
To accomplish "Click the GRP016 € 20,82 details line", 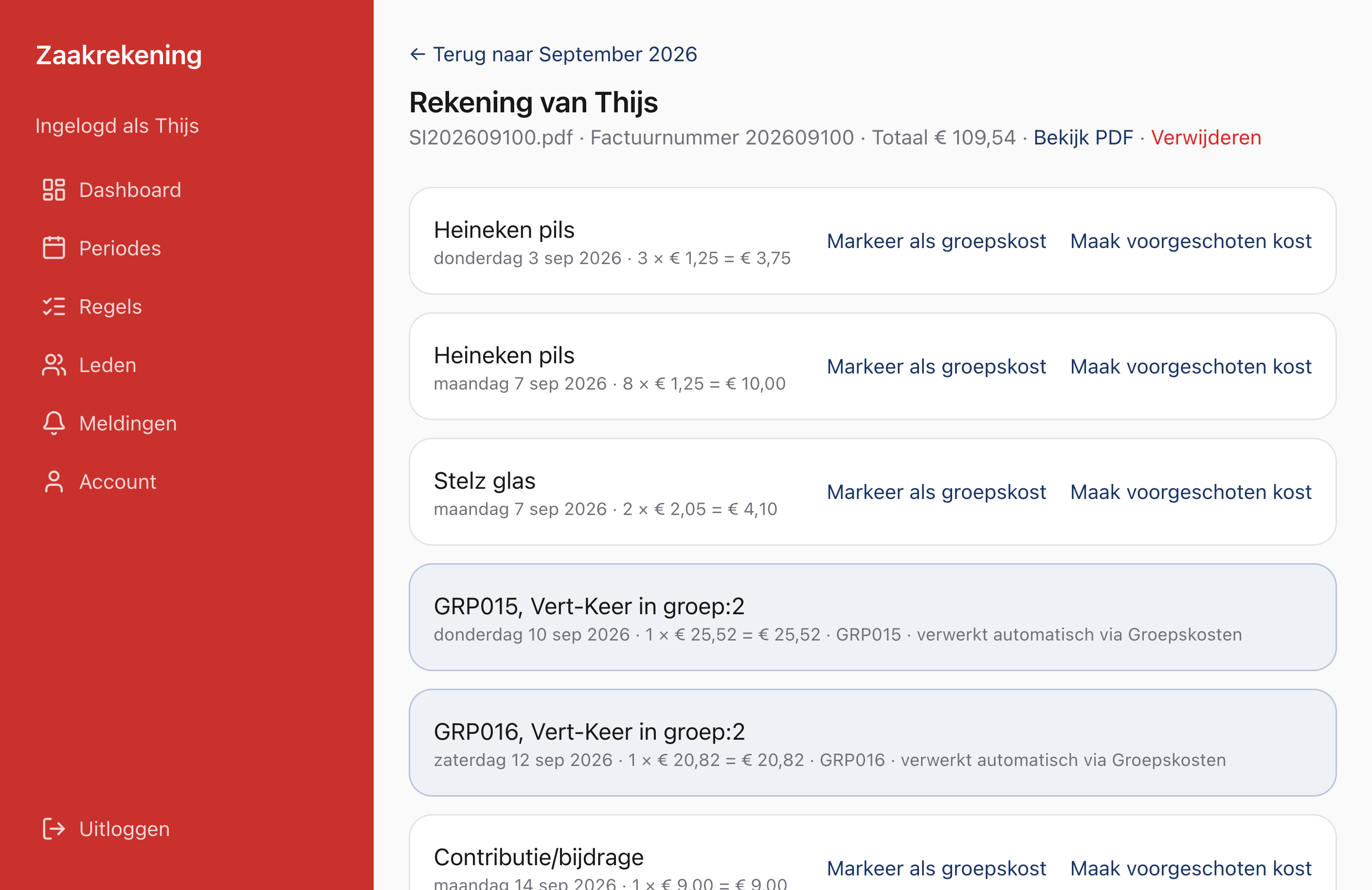I will [830, 760].
